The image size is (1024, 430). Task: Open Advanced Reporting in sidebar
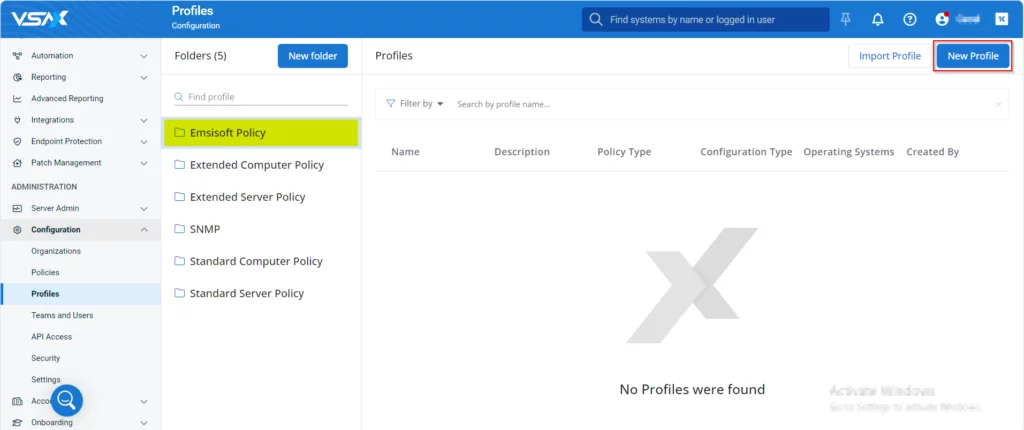[x=67, y=99]
